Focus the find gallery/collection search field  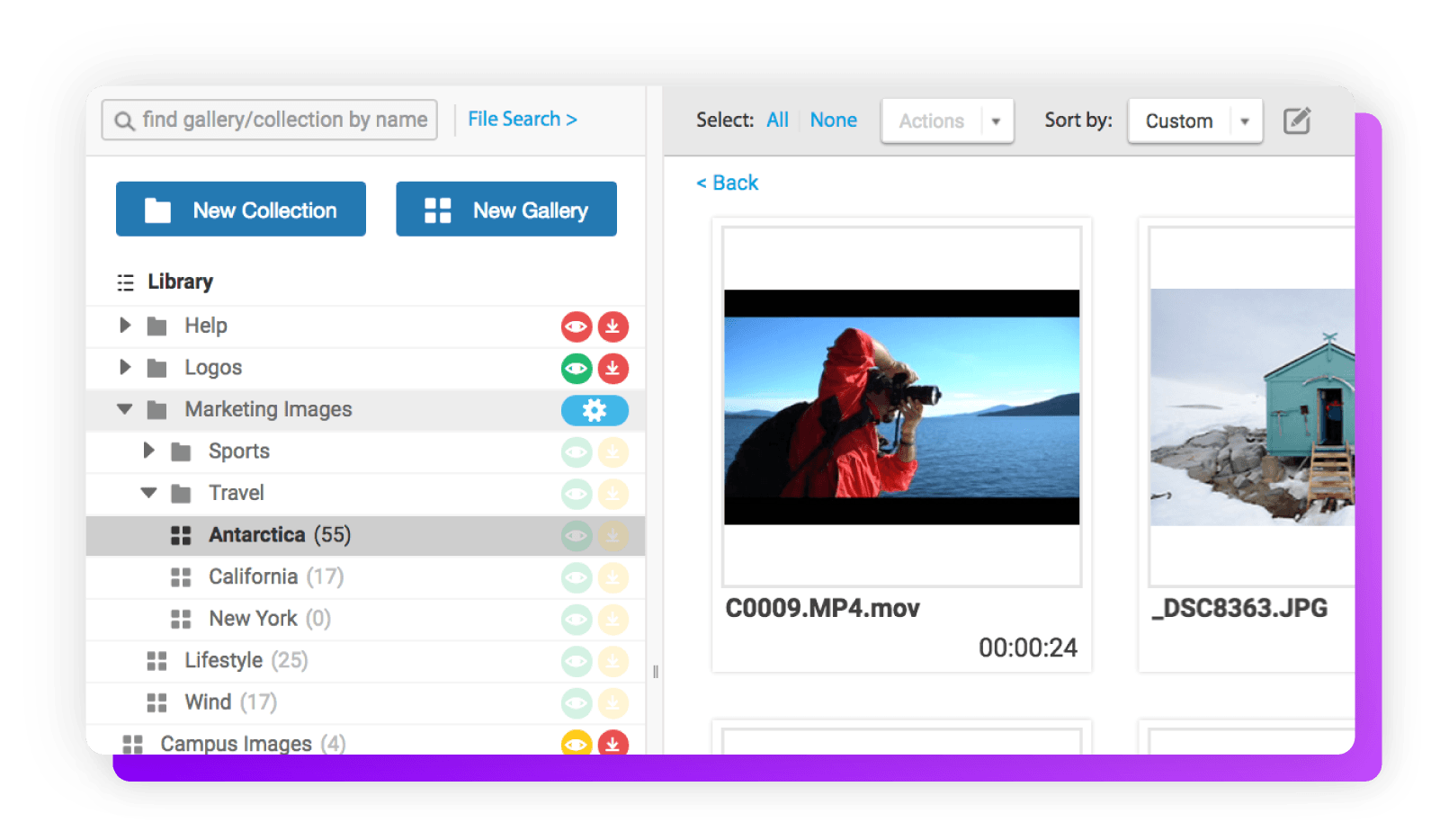(x=270, y=120)
